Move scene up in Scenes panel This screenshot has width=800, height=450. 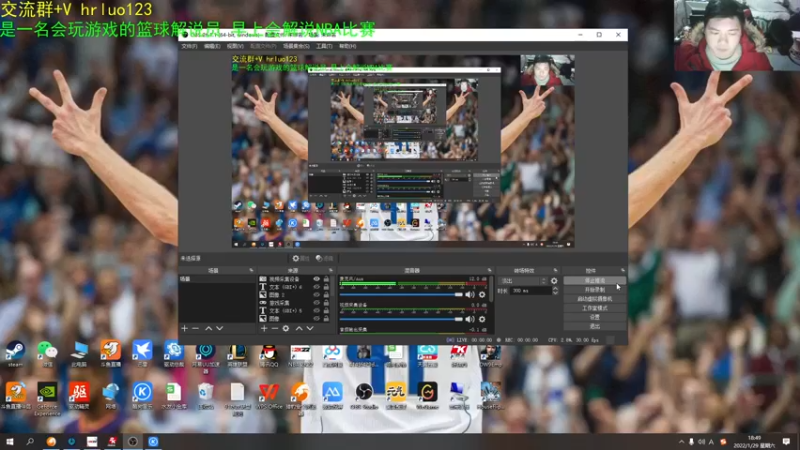coord(209,329)
